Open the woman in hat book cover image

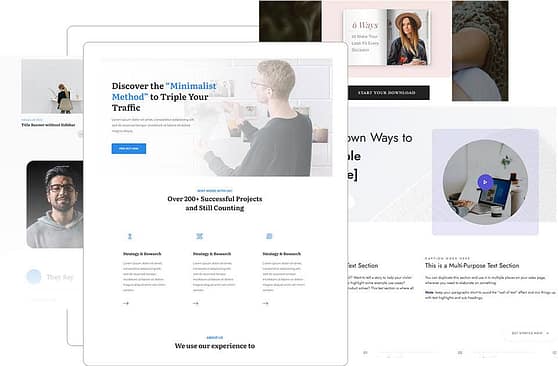pyautogui.click(x=408, y=38)
